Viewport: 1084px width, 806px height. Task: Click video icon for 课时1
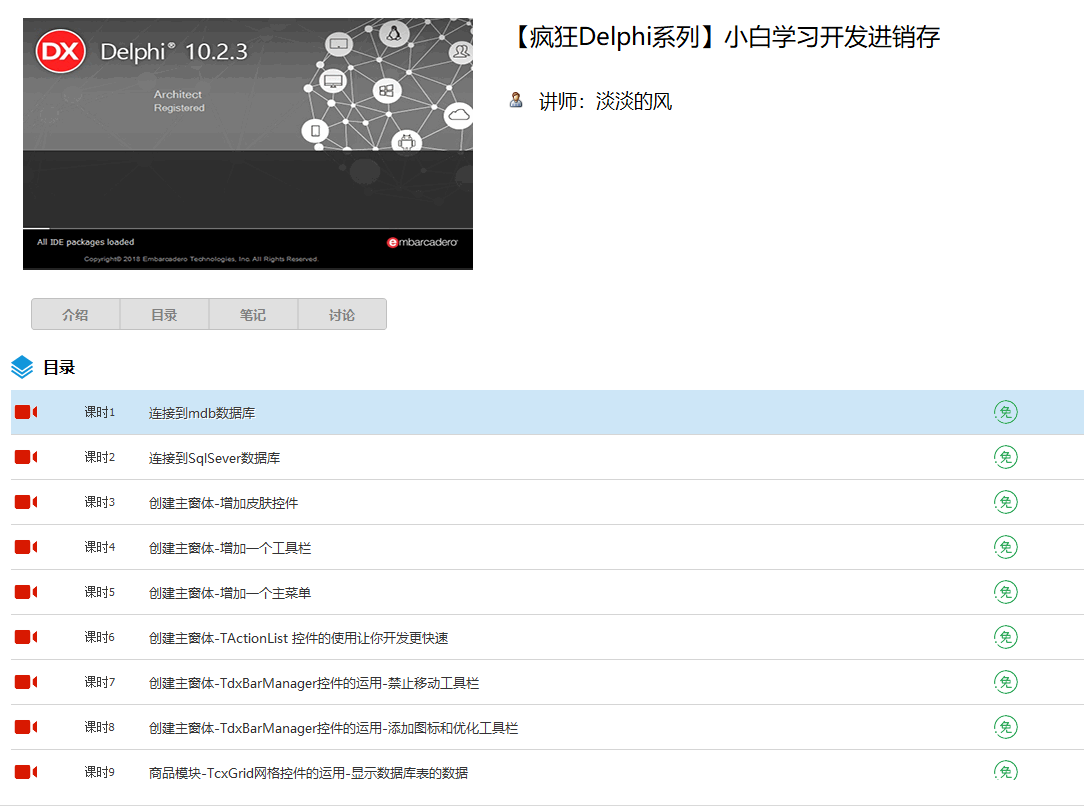pos(26,412)
